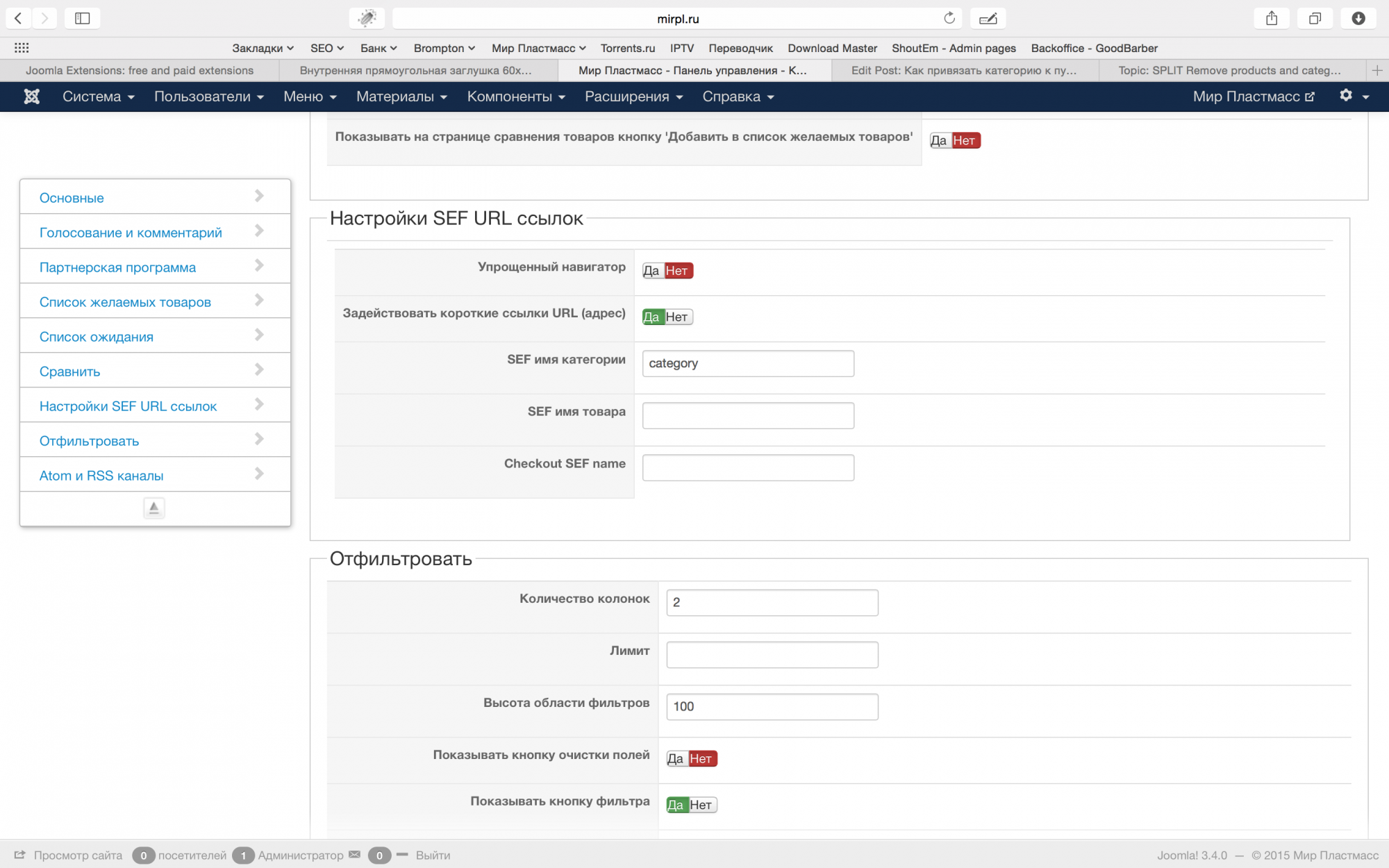Open the Расширения dropdown menu

click(633, 97)
